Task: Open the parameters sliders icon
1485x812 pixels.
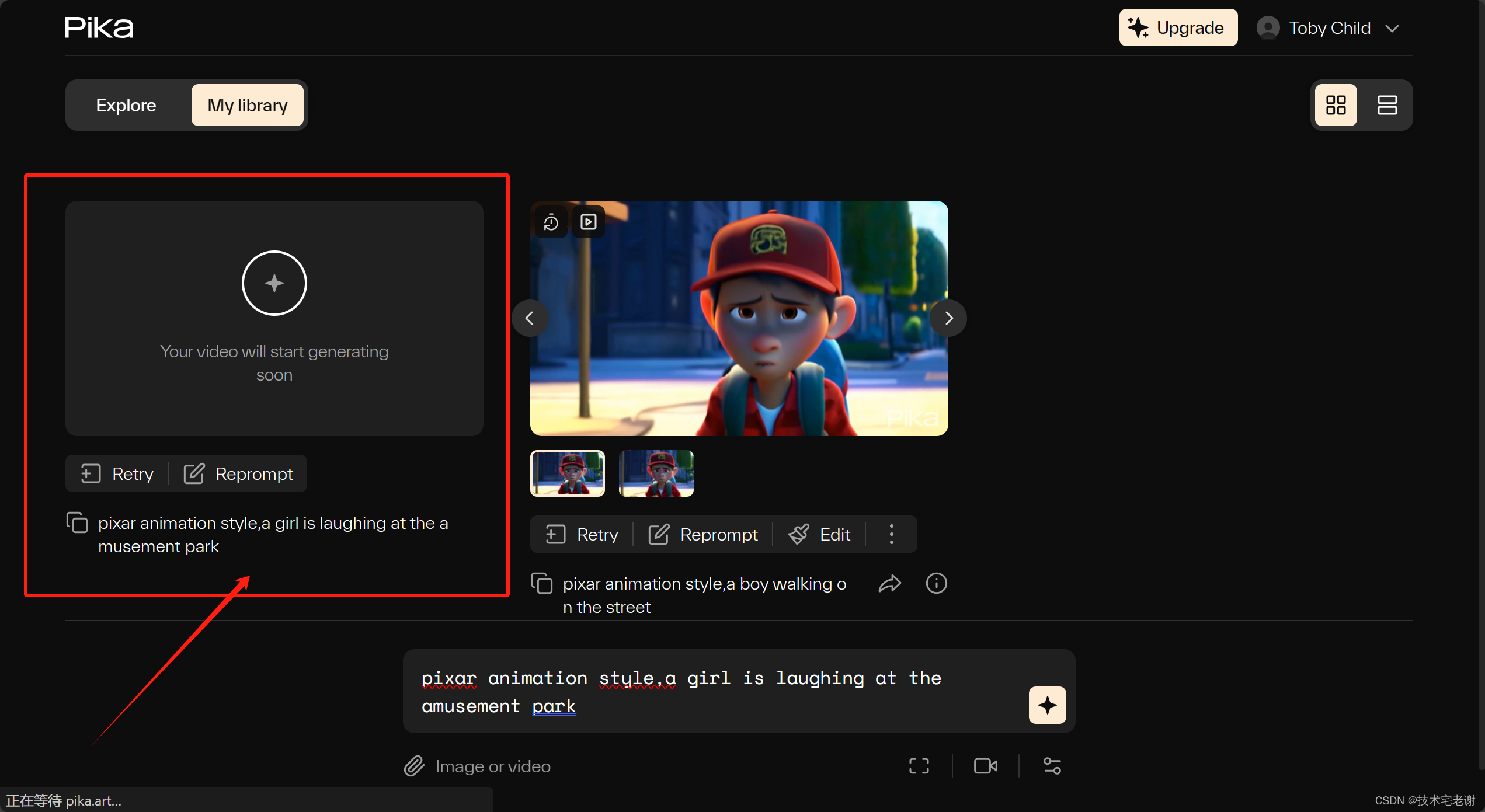Action: 1052,766
